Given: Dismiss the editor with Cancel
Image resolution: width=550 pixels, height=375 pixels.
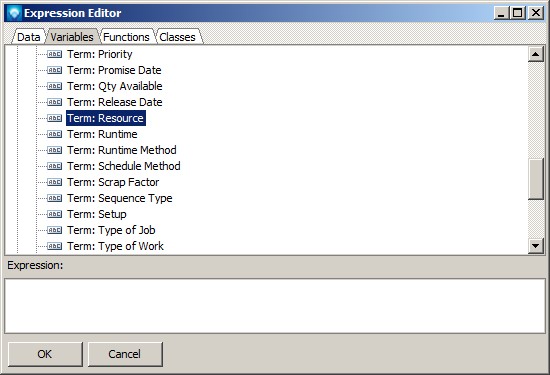Looking at the screenshot, I should coord(125,354).
